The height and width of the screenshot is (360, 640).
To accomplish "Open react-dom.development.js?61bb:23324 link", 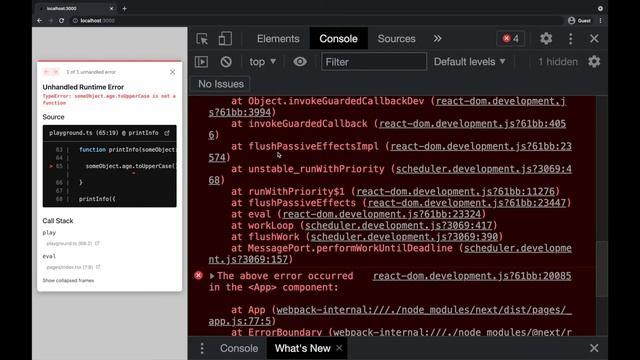I will (382, 214).
